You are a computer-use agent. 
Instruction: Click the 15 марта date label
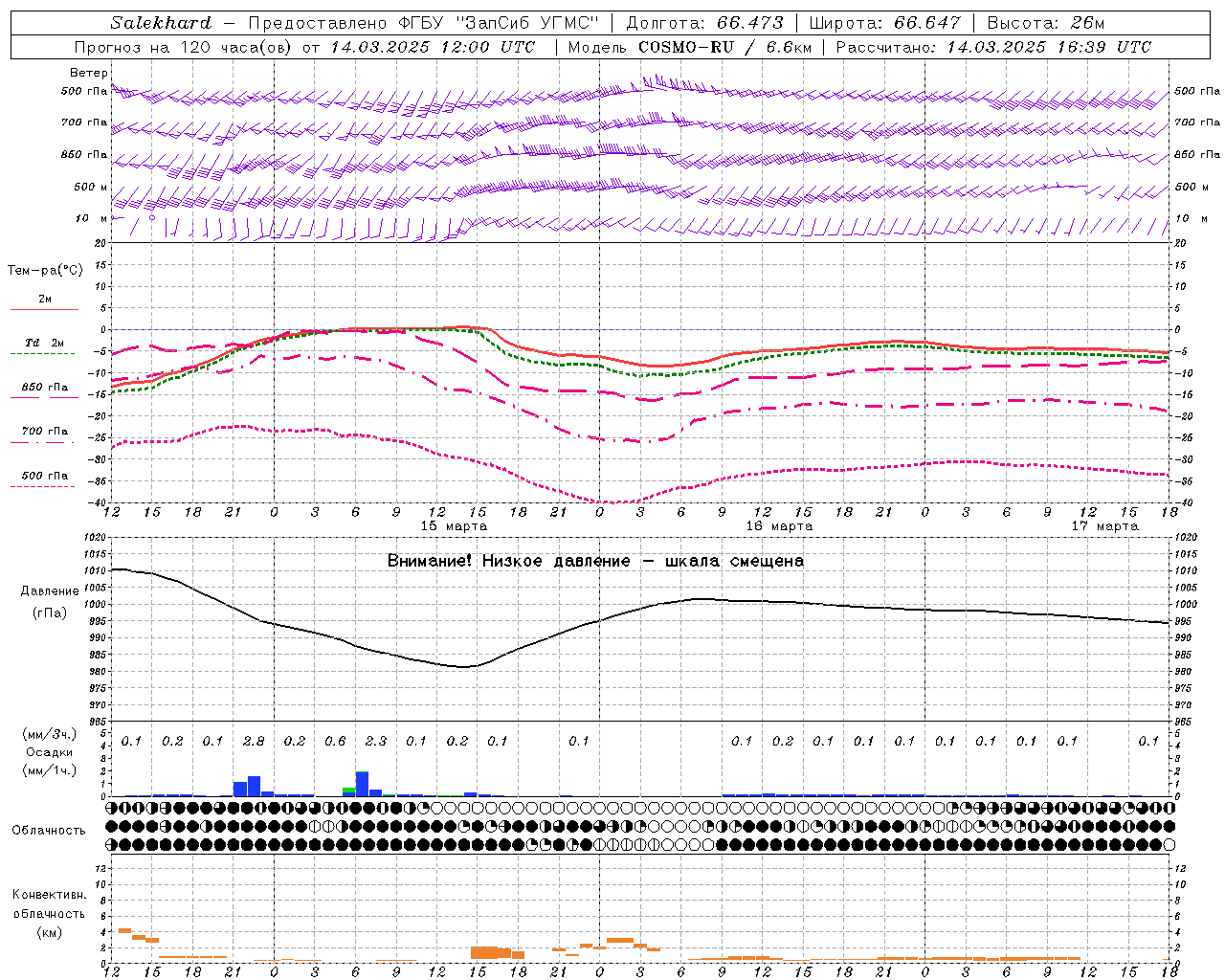[454, 526]
